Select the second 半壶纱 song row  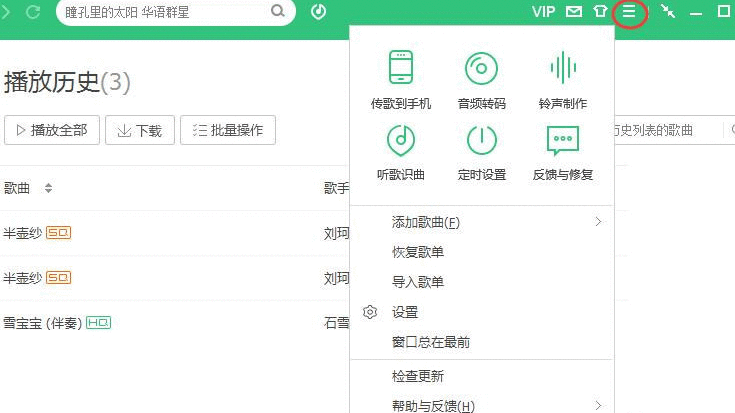(x=175, y=278)
